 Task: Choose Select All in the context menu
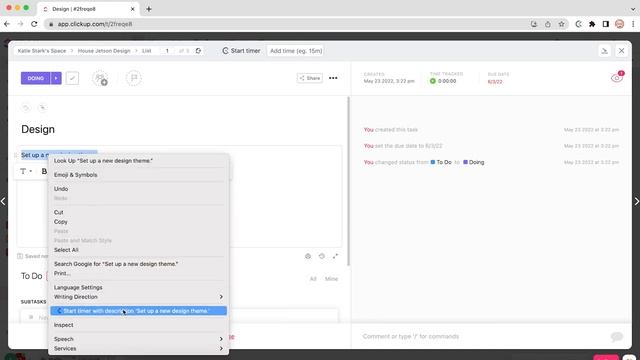pos(138,250)
